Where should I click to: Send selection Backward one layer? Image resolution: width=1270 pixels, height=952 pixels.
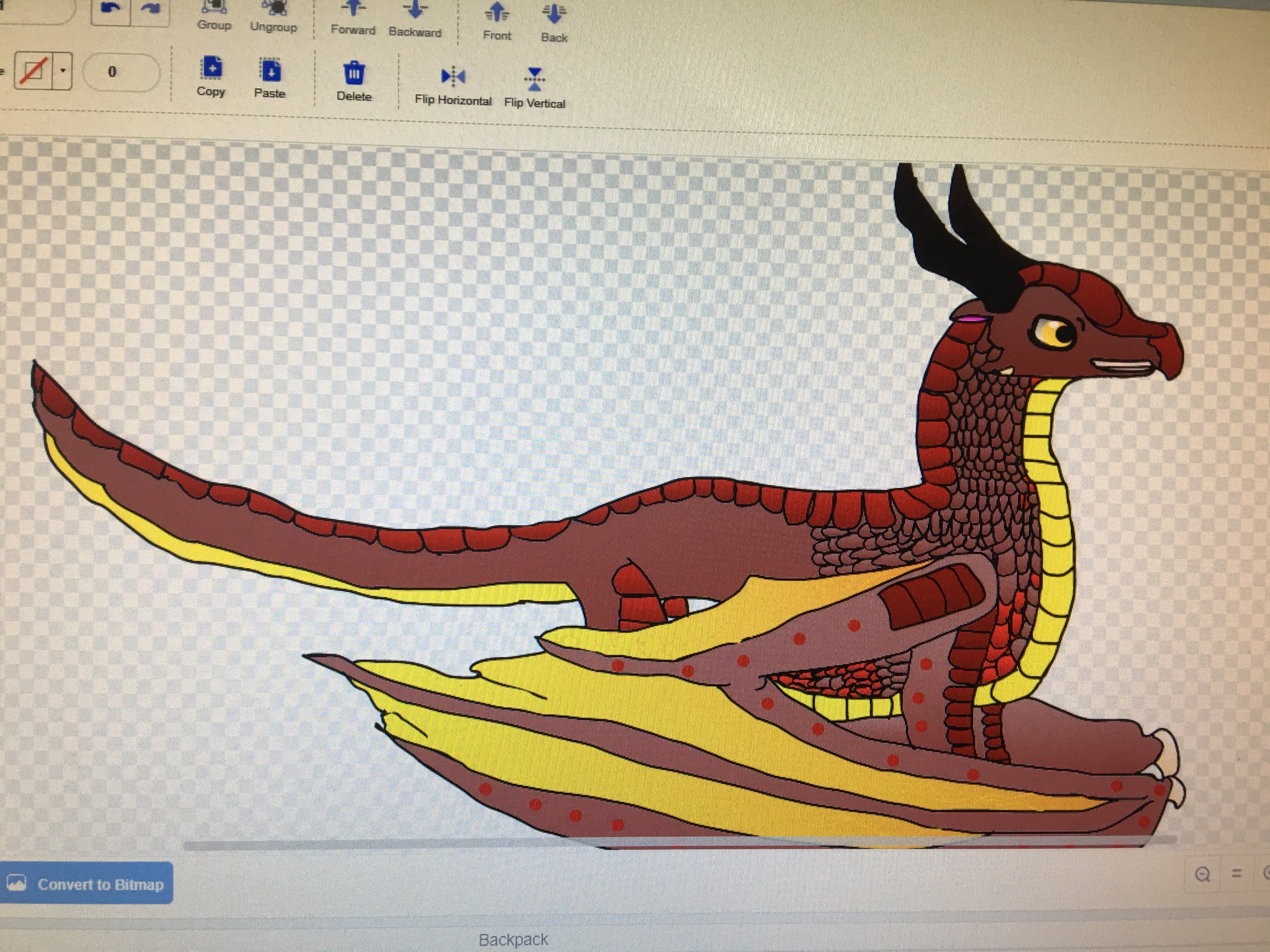pyautogui.click(x=415, y=20)
